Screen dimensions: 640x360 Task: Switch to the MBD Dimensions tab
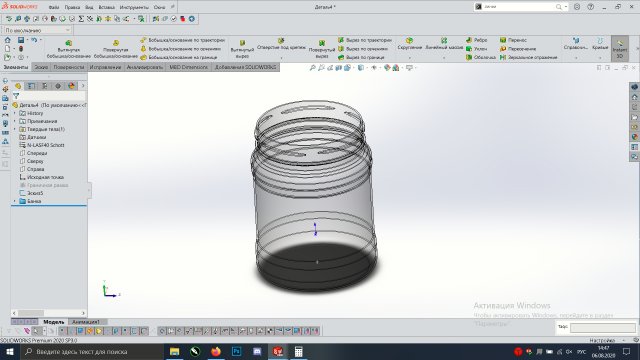[188, 67]
